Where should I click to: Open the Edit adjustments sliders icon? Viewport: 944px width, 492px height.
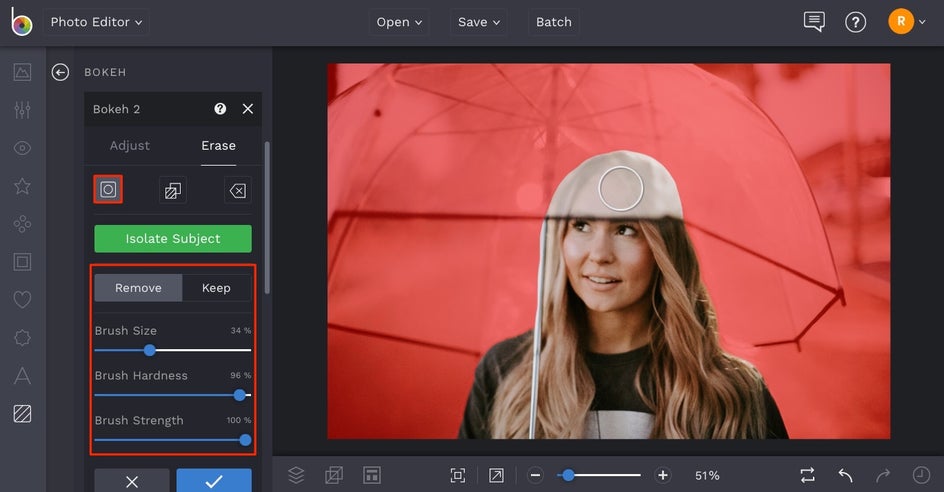(22, 110)
